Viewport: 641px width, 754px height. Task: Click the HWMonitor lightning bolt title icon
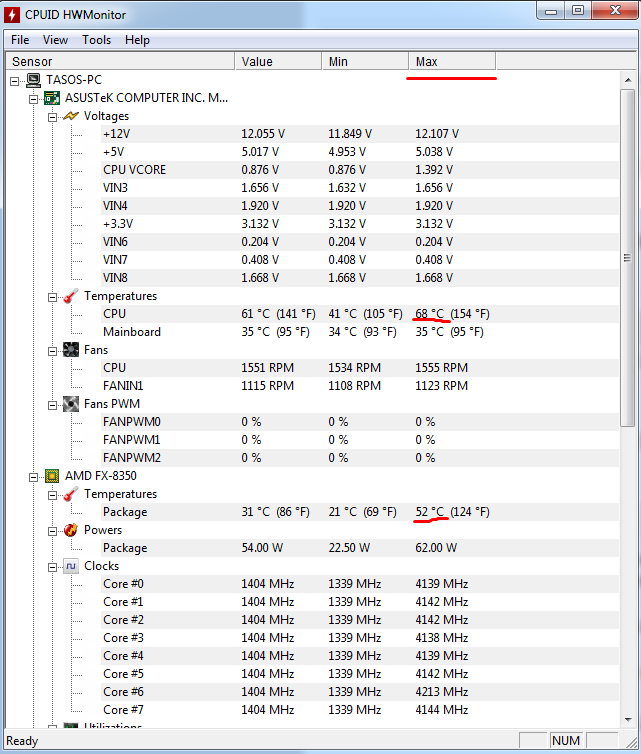[x=12, y=14]
